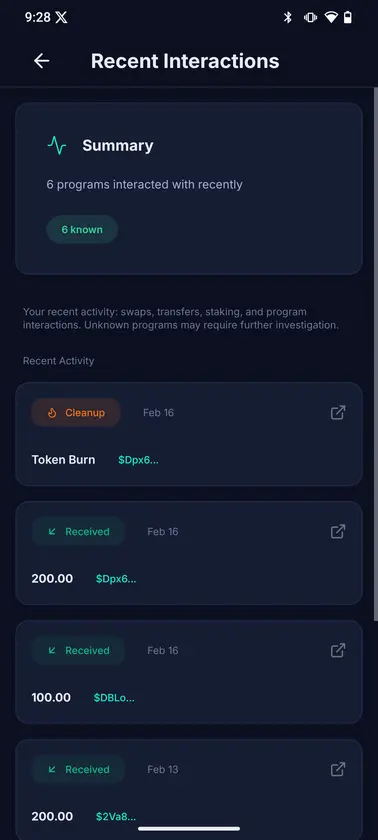Tap the home gesture bar at bottom
The height and width of the screenshot is (840, 378).
[189, 828]
